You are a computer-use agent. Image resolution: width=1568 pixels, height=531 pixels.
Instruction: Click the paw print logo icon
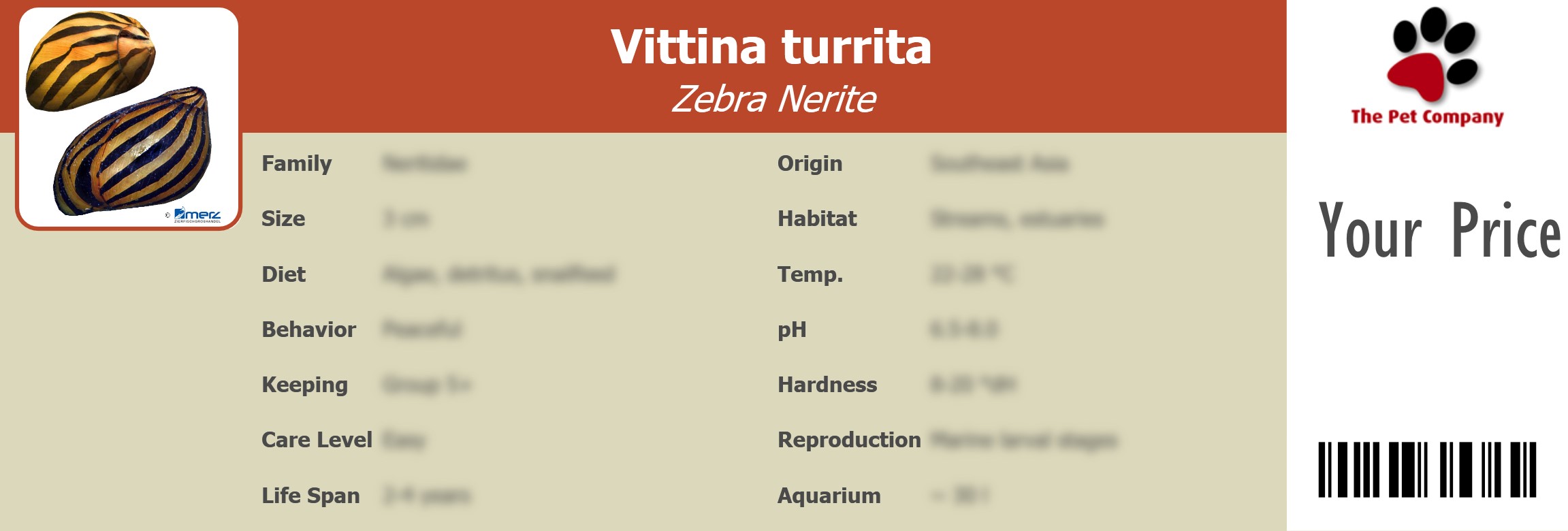[1434, 54]
